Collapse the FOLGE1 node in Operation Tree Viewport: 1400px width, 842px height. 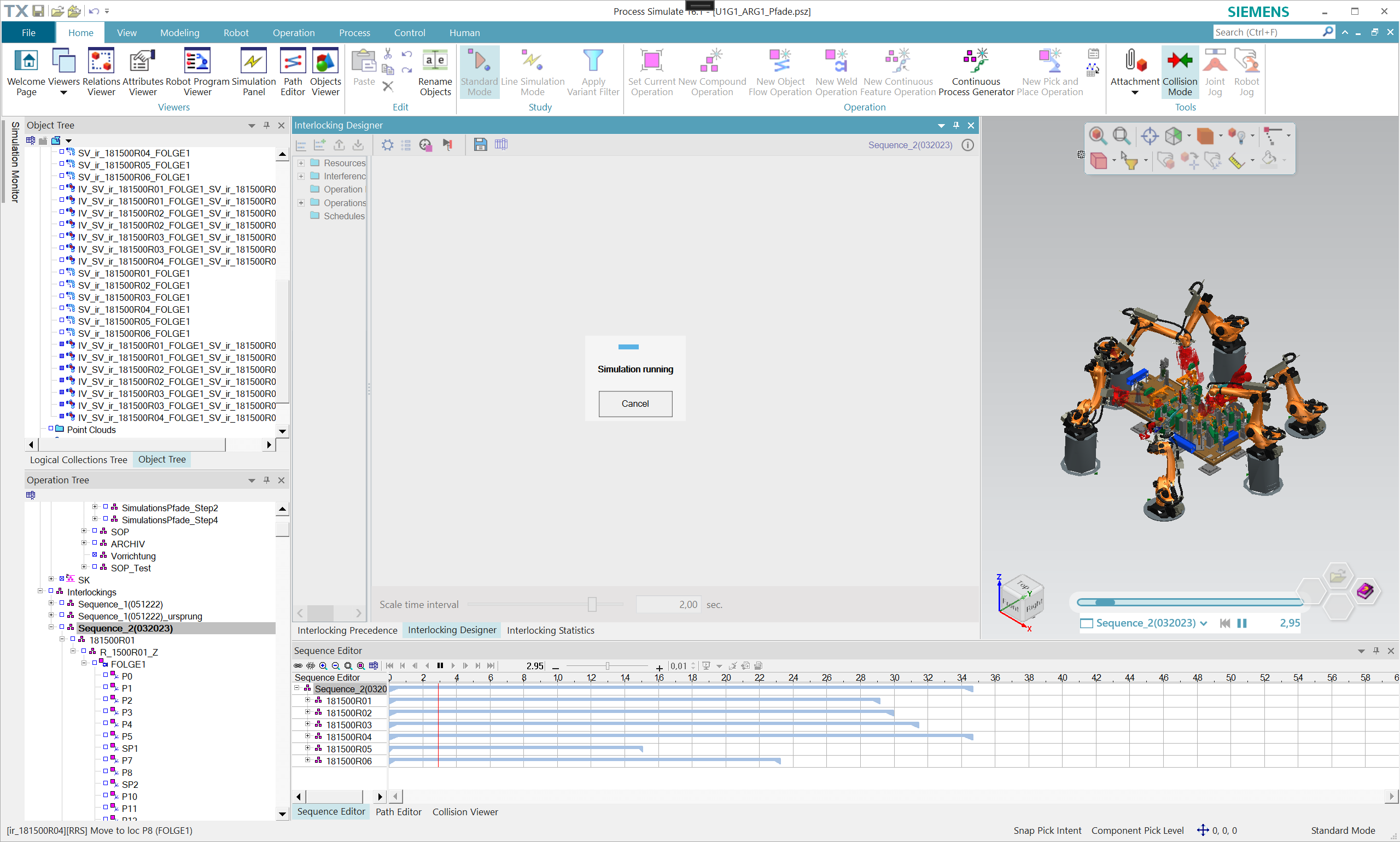pos(84,663)
